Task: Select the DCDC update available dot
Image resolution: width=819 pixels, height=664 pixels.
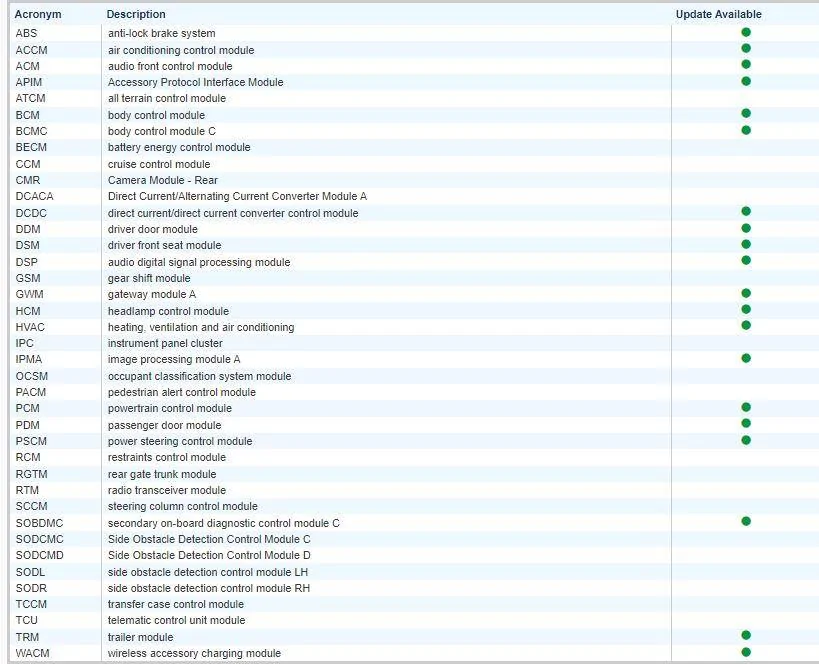Action: tap(745, 212)
